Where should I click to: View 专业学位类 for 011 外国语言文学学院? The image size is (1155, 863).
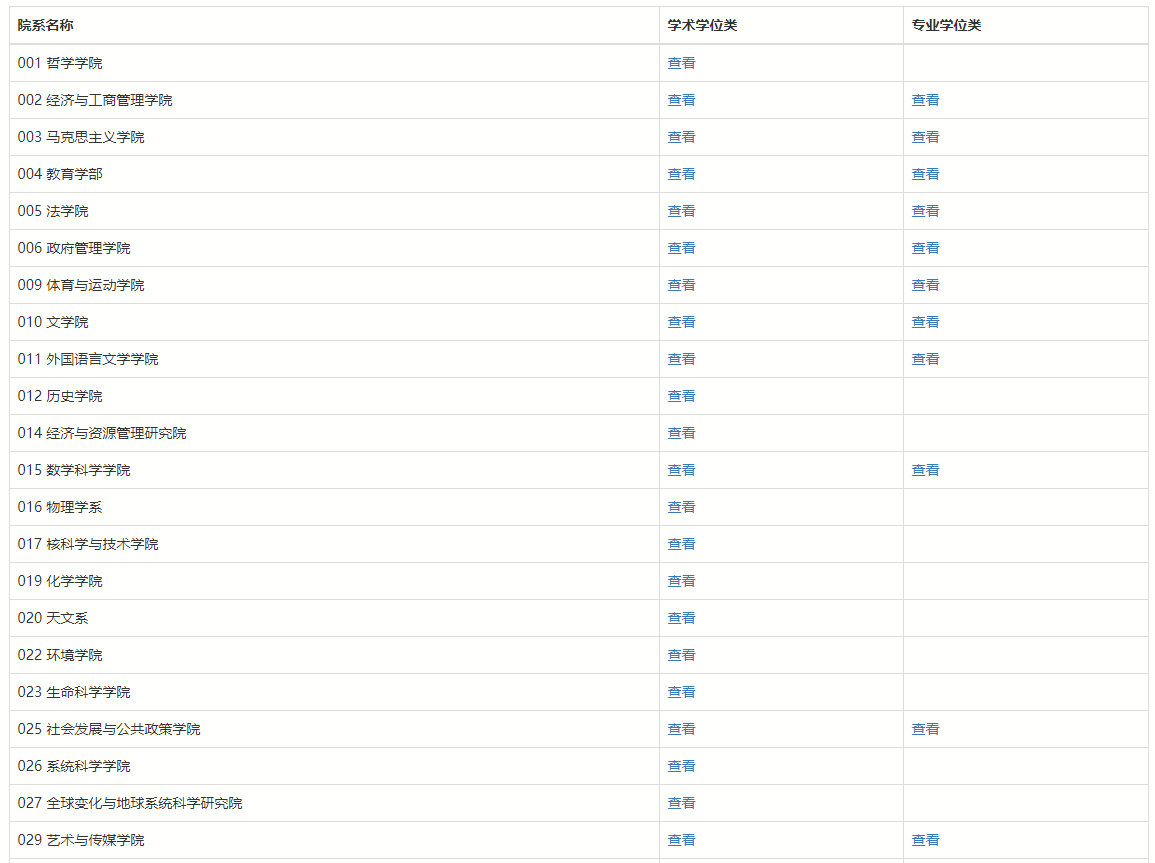[925, 359]
